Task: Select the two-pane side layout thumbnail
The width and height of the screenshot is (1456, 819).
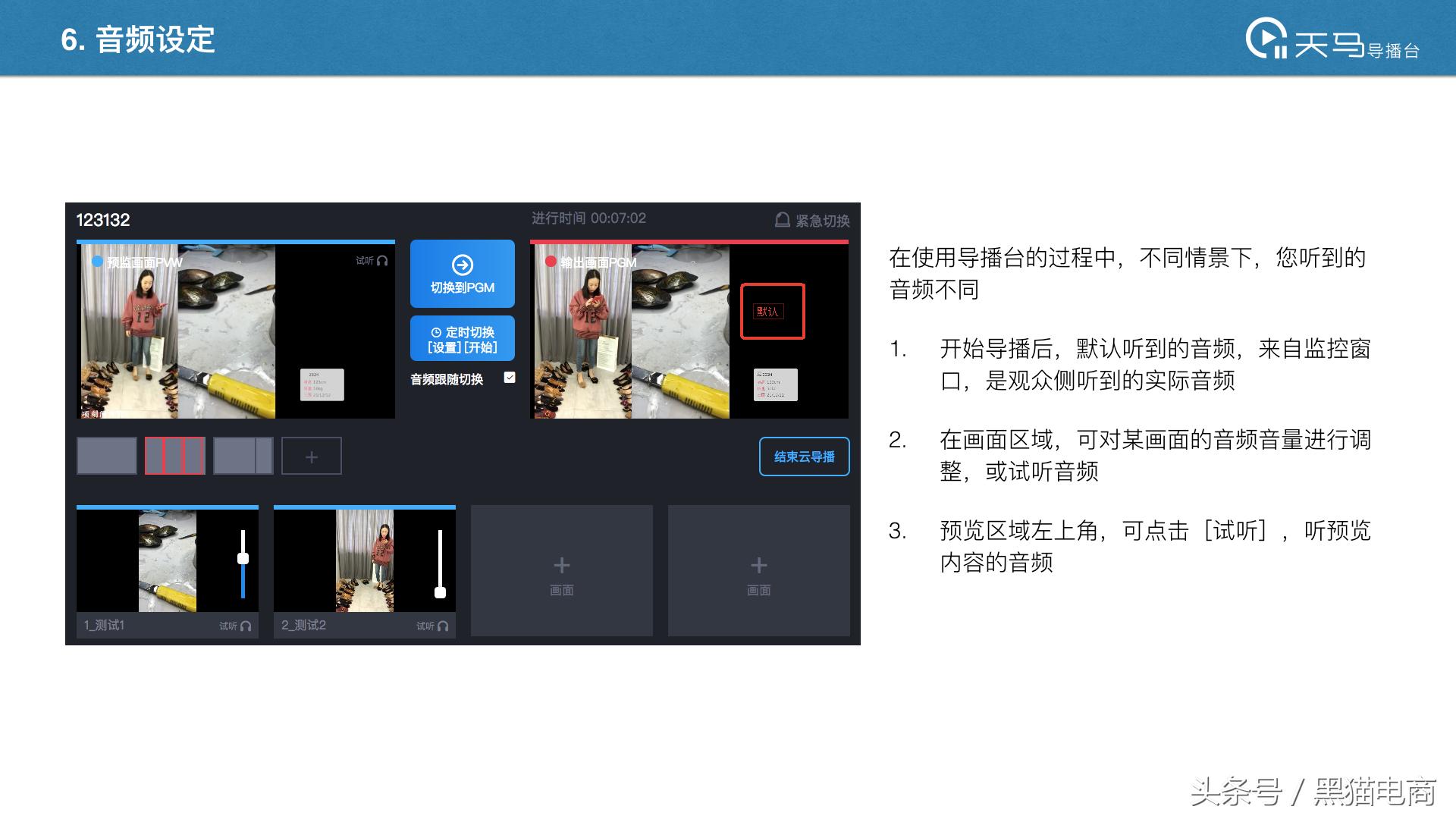Action: point(243,456)
